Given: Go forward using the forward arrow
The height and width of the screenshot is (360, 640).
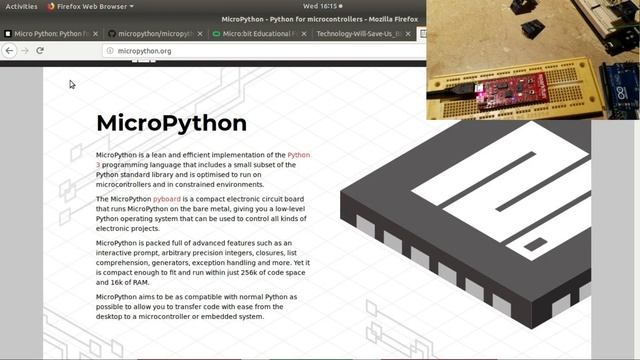Looking at the screenshot, I should click(25, 51).
